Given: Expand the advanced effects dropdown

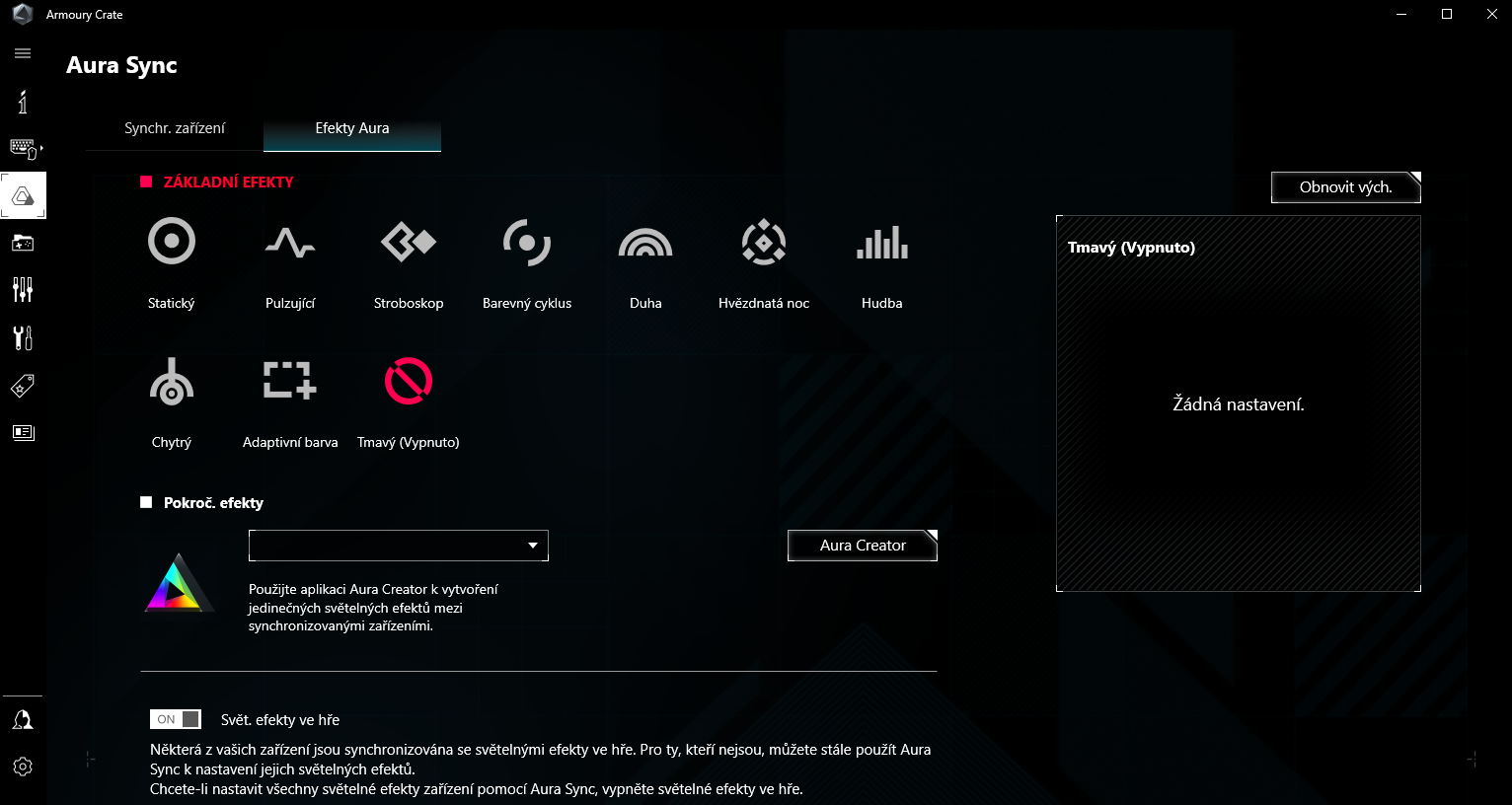Looking at the screenshot, I should (x=399, y=546).
